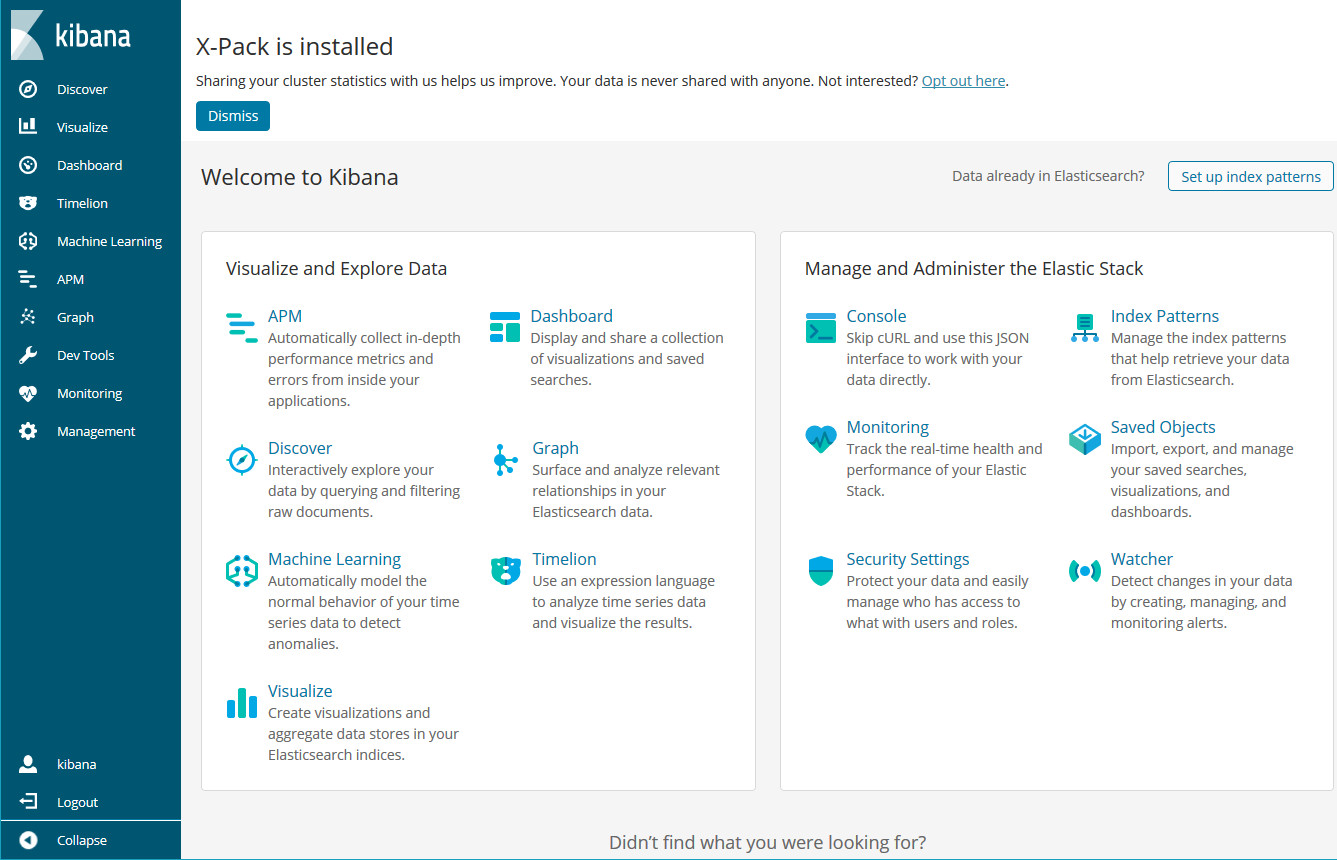1337x860 pixels.
Task: Open Dev Tools wrench icon
Action: click(28, 355)
